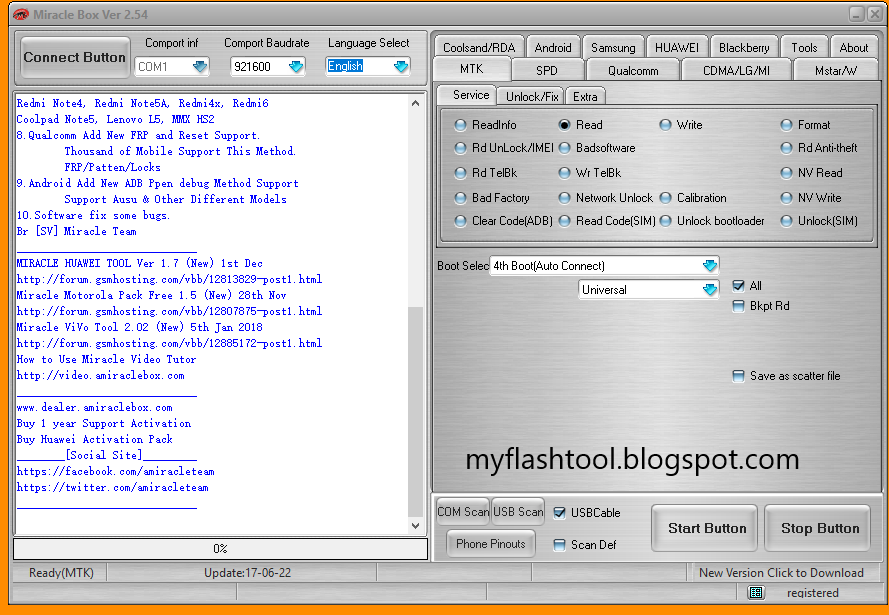889x615 pixels.
Task: Select the Rd UnLock/IMEI radio option
Action: 504,148
